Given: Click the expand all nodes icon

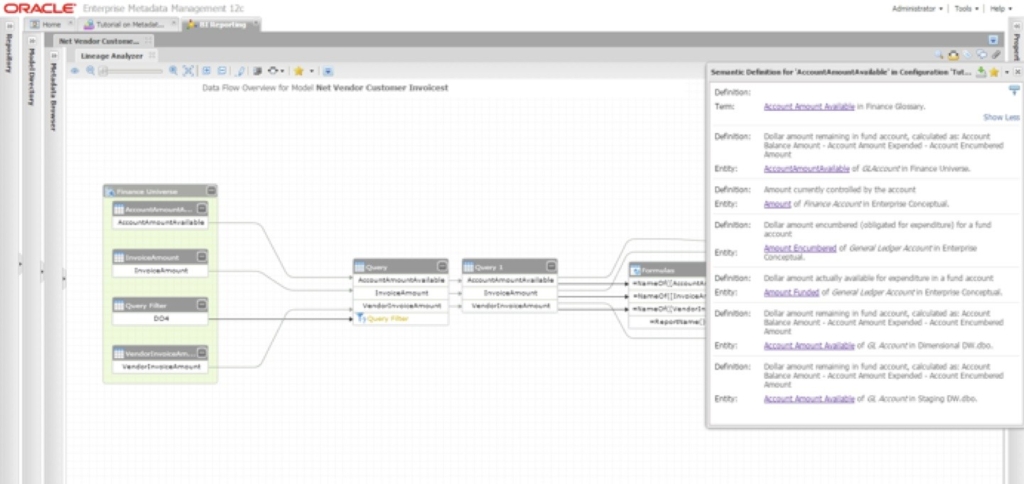Looking at the screenshot, I should [x=206, y=71].
